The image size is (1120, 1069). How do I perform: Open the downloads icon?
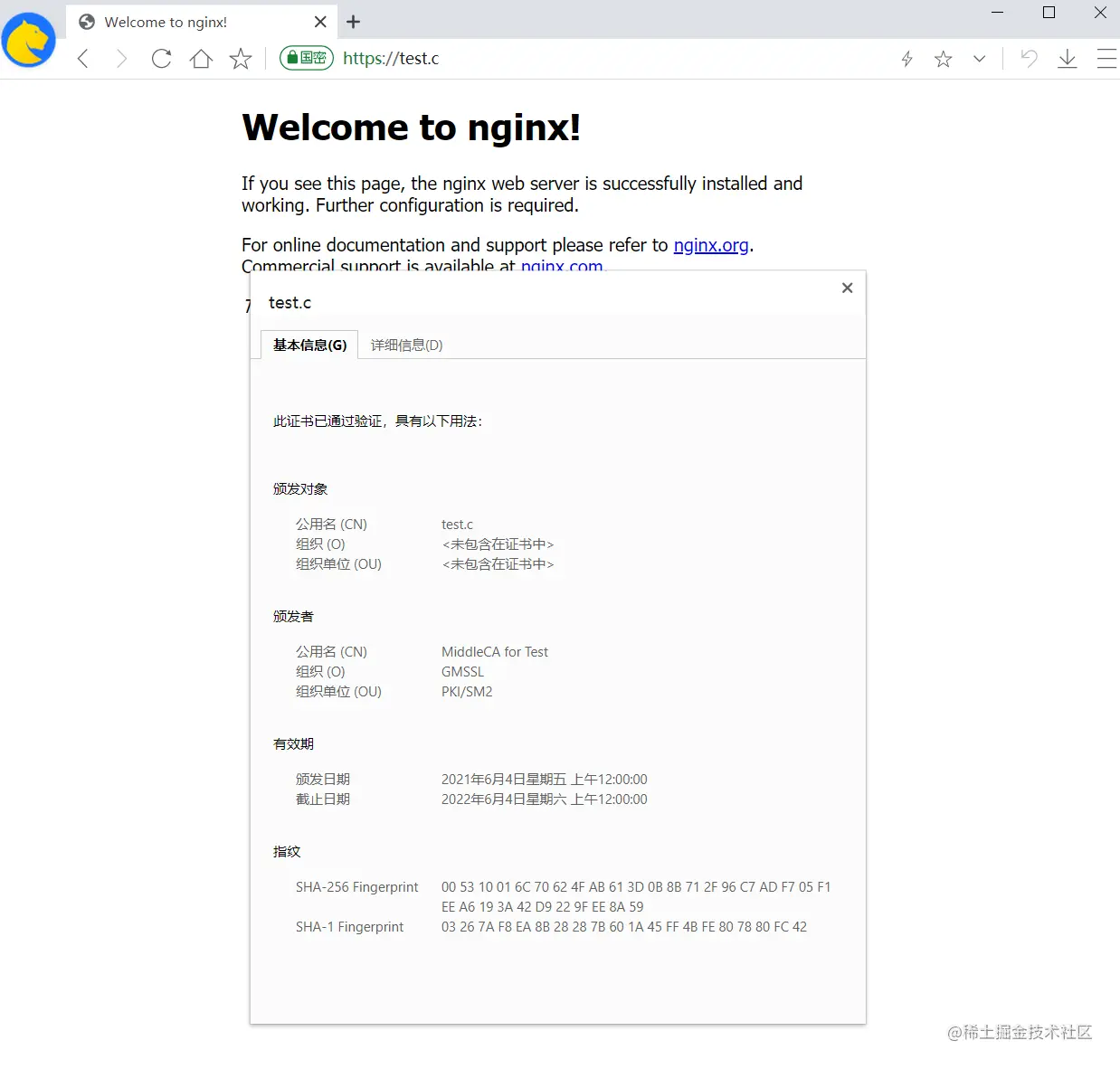(x=1068, y=59)
